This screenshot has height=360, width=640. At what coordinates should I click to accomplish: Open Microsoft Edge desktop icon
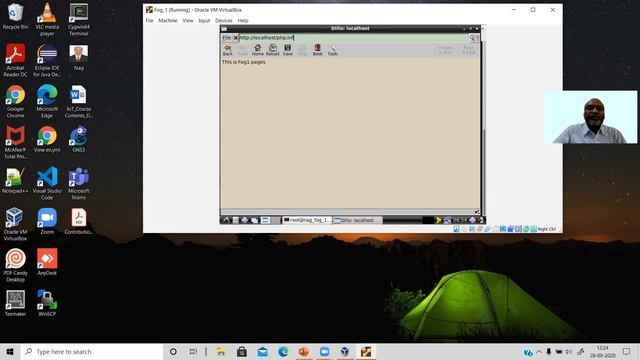pos(47,102)
